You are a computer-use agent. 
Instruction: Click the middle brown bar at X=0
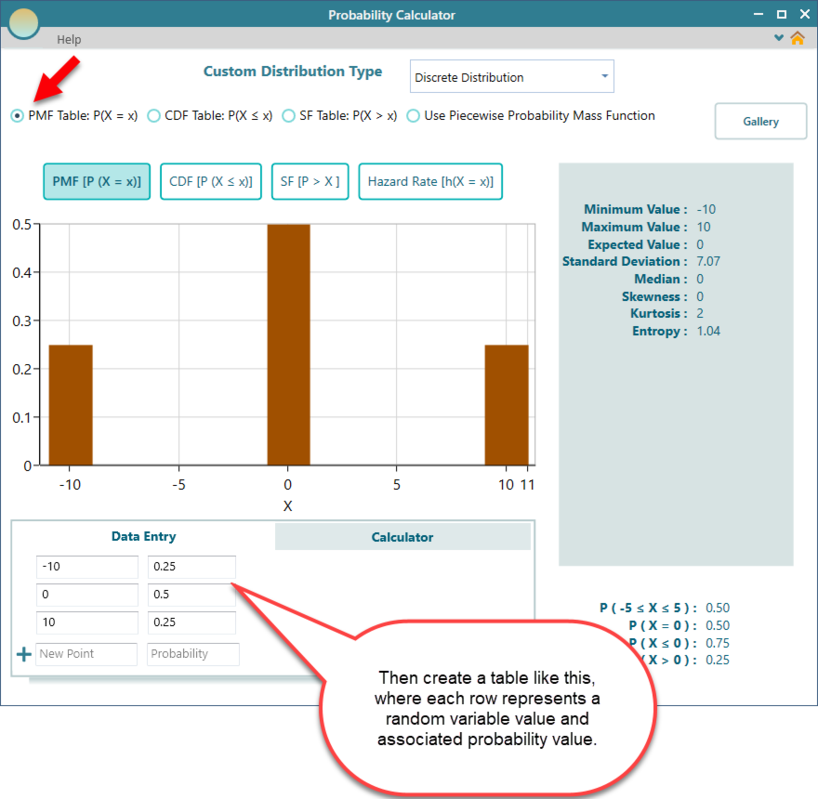288,344
